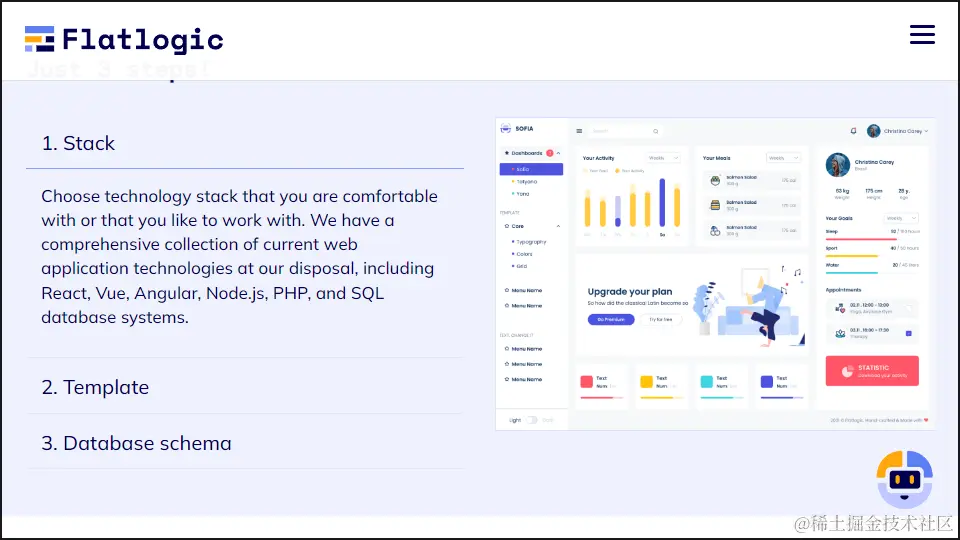Select Tatyana in the sidebar
This screenshot has height=540, width=960.
527,182
